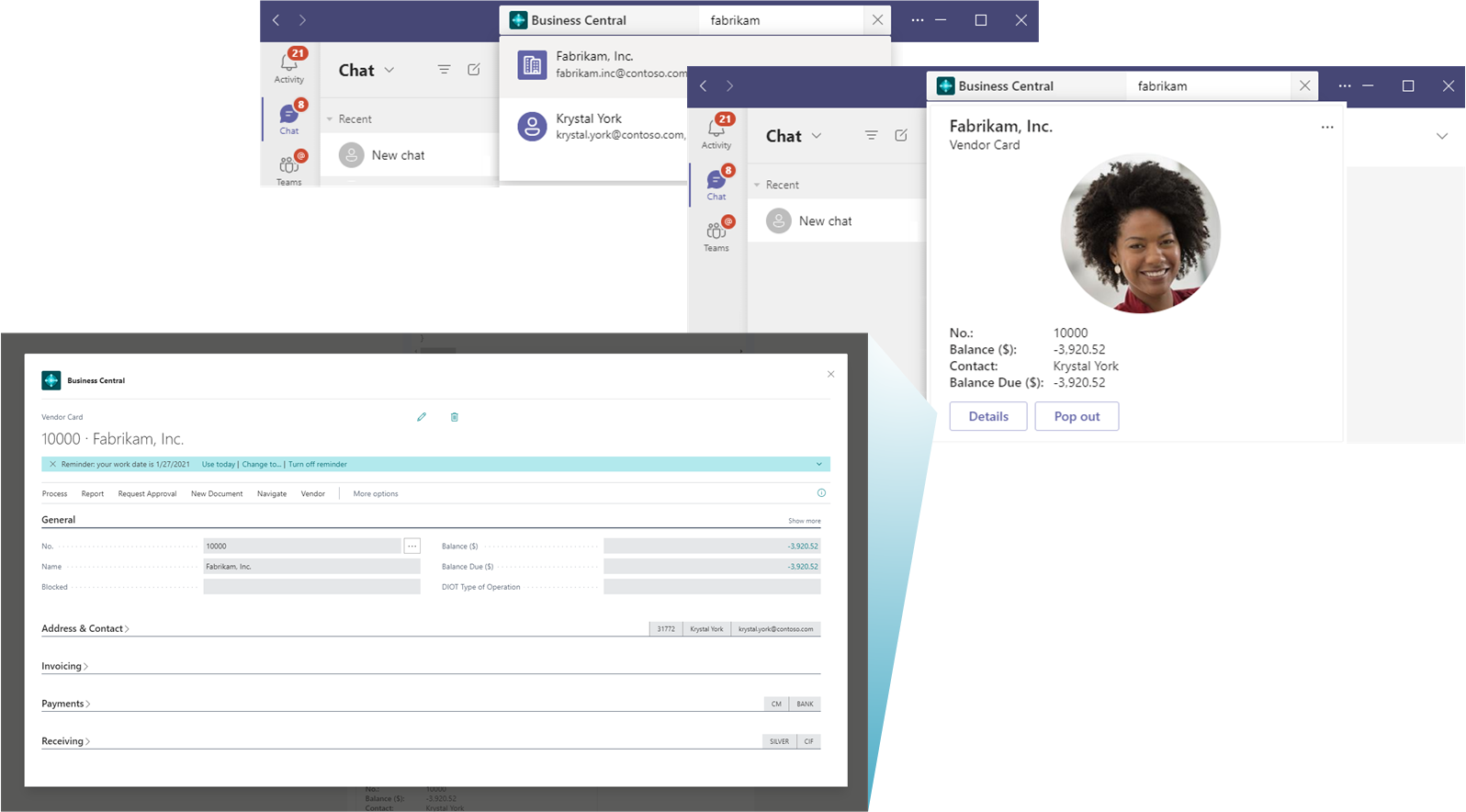Select New chat in front Teams window
1466x812 pixels.
pyautogui.click(x=836, y=220)
